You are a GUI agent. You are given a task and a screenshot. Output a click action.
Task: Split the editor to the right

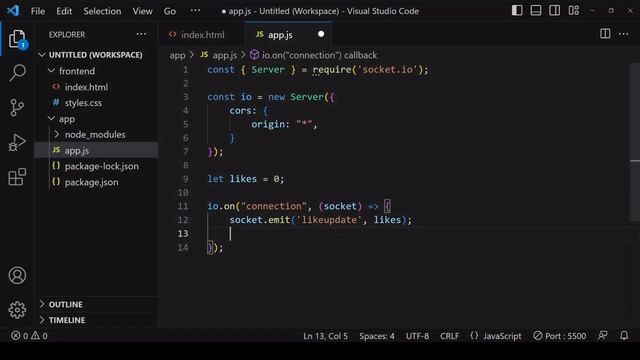point(605,34)
